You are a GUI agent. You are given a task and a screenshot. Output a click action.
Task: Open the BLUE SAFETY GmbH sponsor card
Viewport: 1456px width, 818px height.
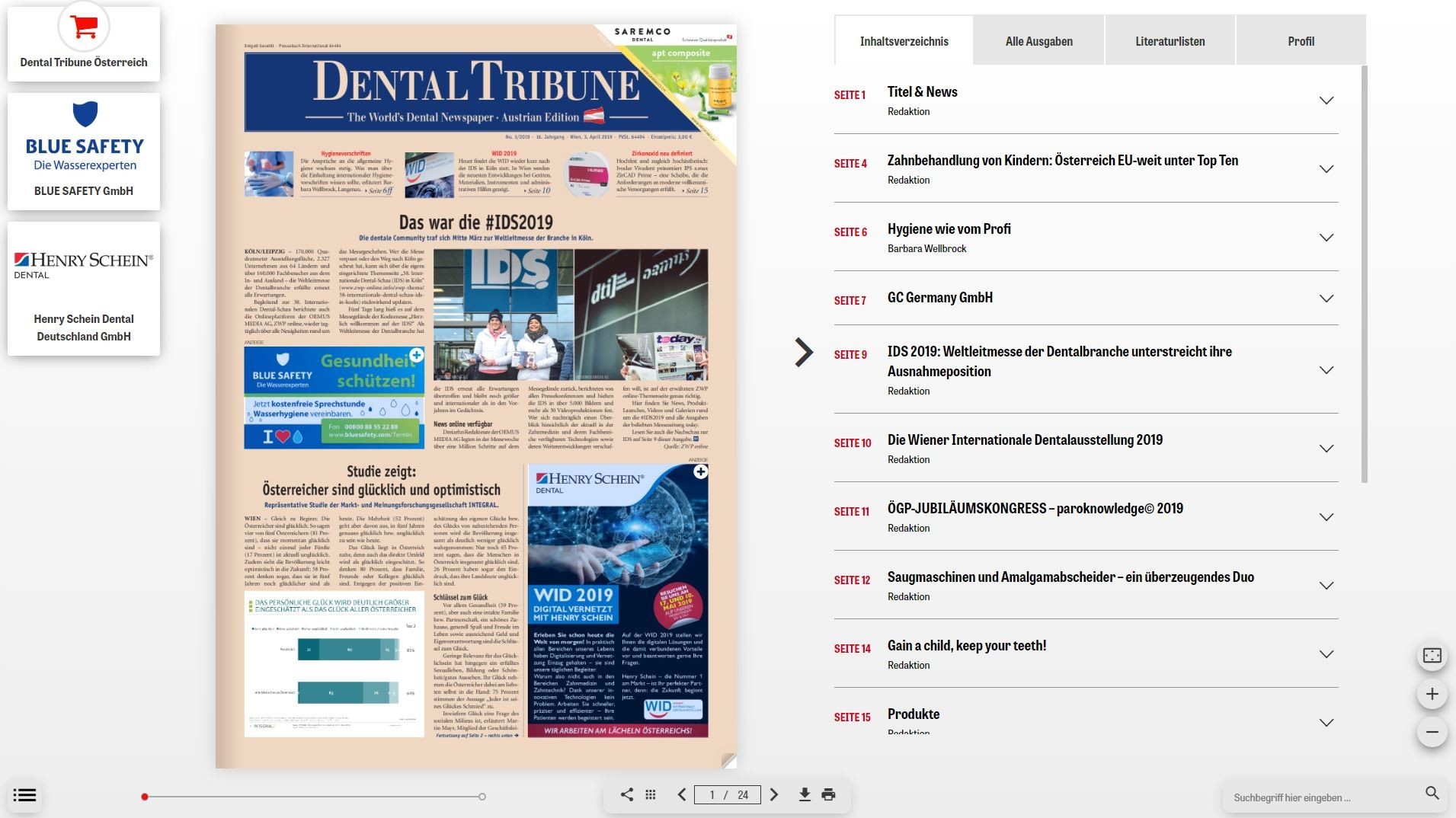(x=84, y=152)
